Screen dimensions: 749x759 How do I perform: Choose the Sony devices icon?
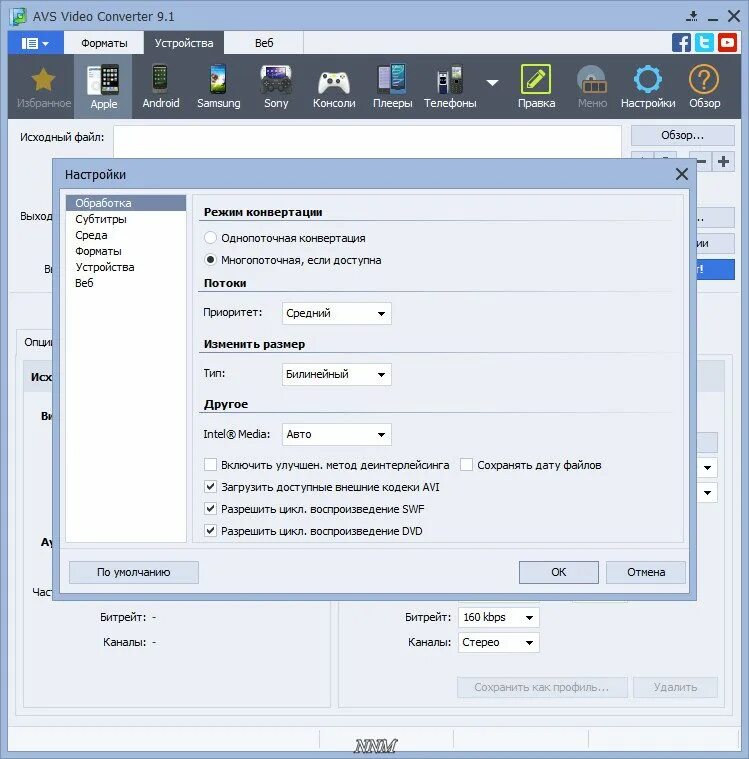coord(276,80)
